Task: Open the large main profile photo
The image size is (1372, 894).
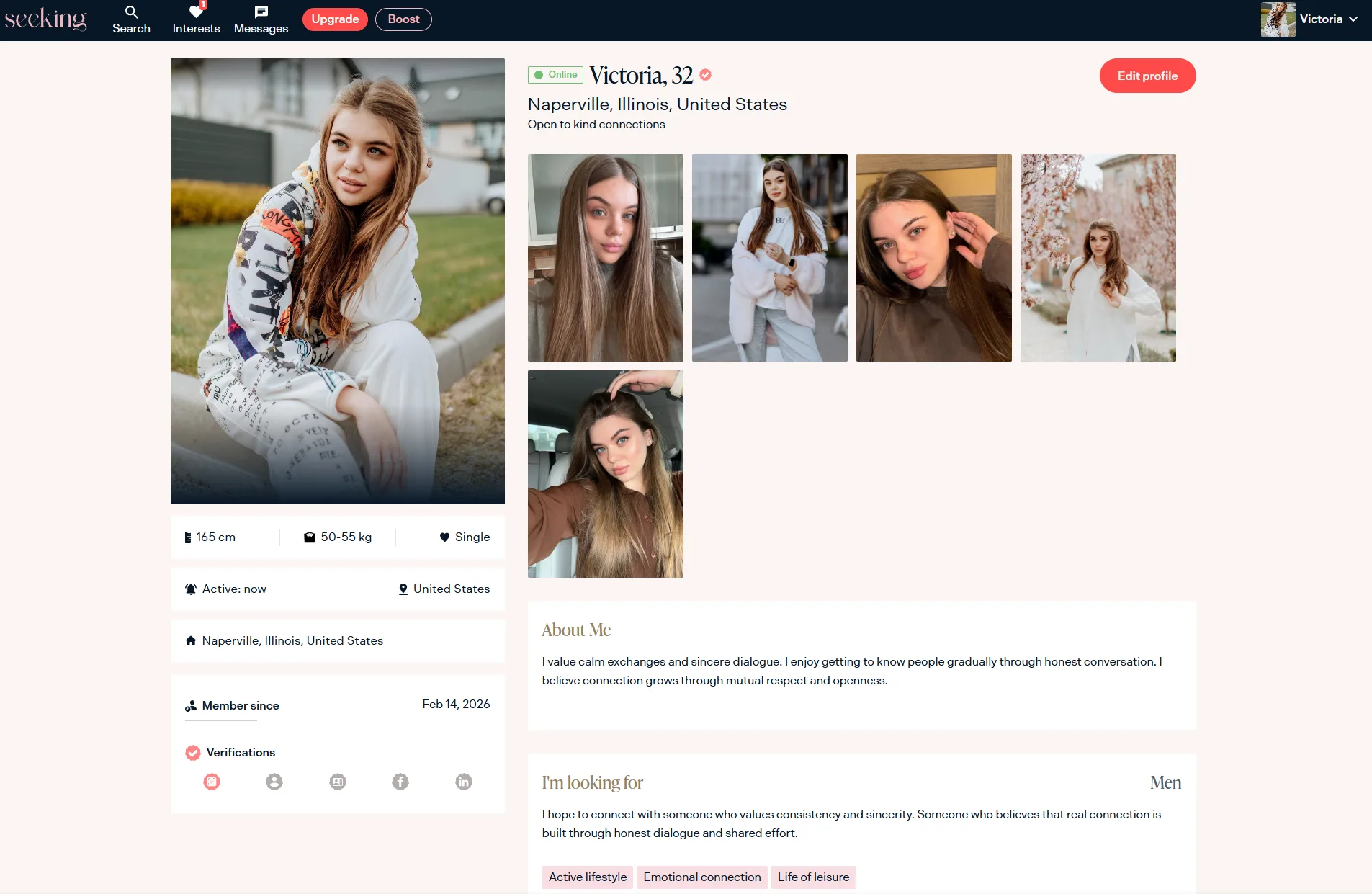Action: pyautogui.click(x=338, y=281)
